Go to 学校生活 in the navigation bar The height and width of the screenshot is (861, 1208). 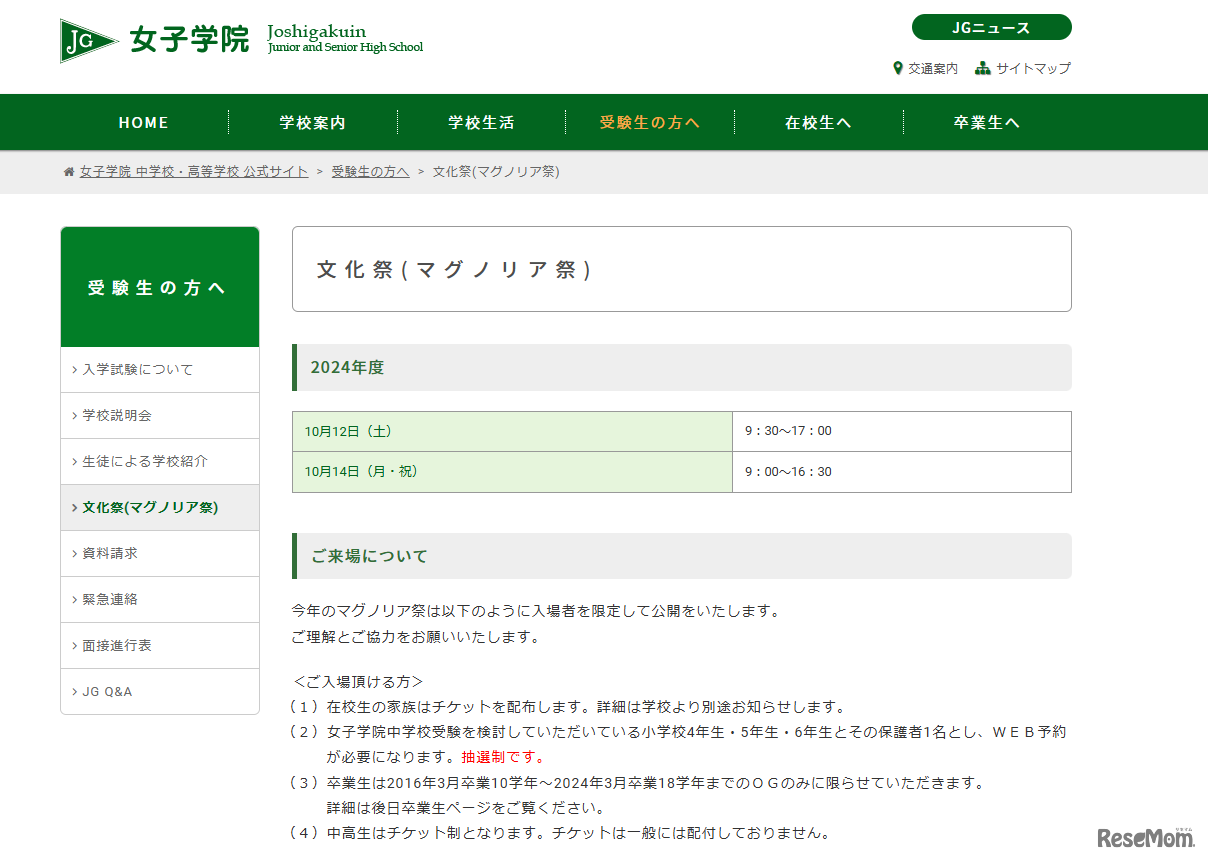click(x=481, y=123)
